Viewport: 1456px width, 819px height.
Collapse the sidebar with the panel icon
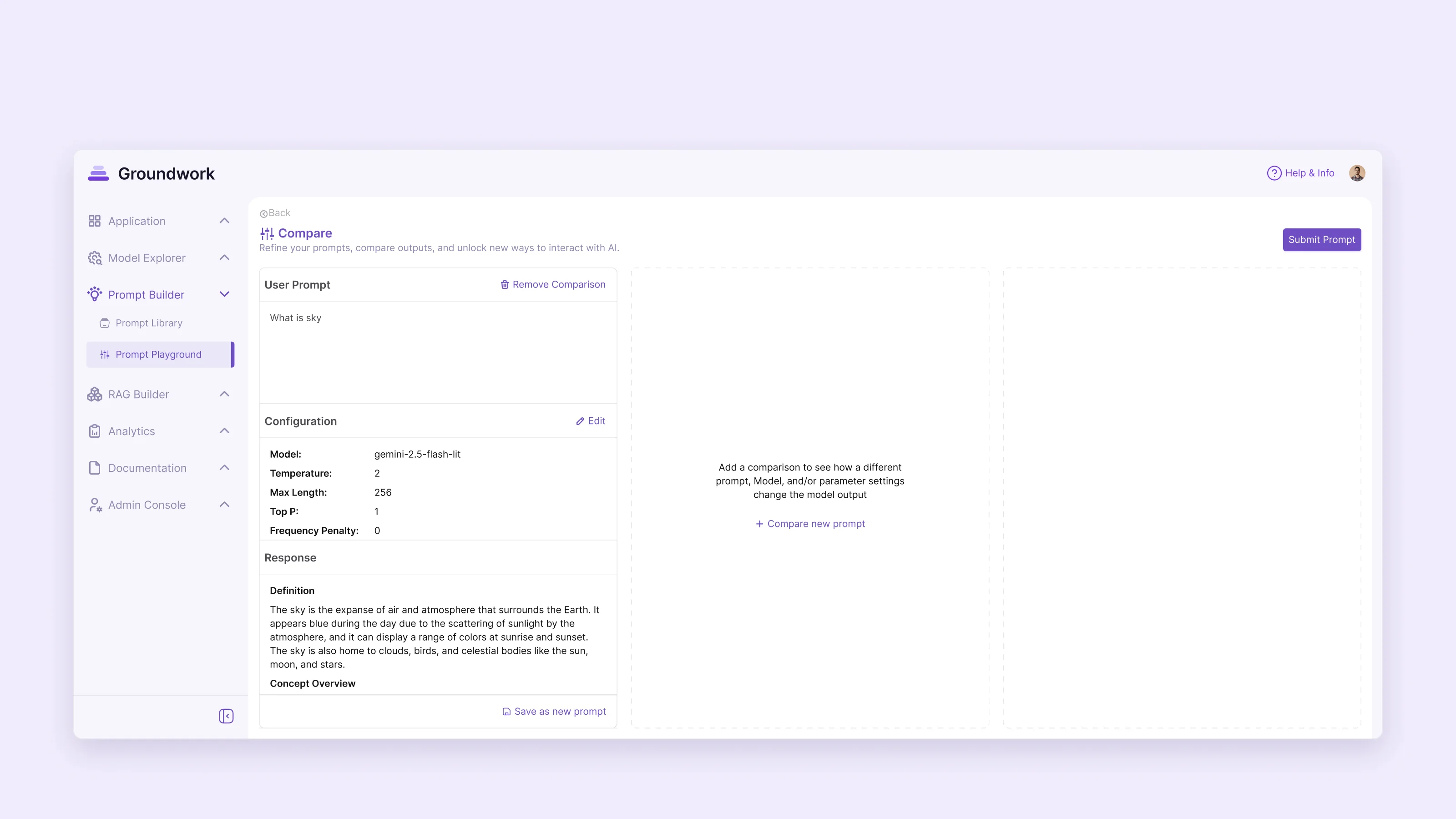tap(226, 716)
